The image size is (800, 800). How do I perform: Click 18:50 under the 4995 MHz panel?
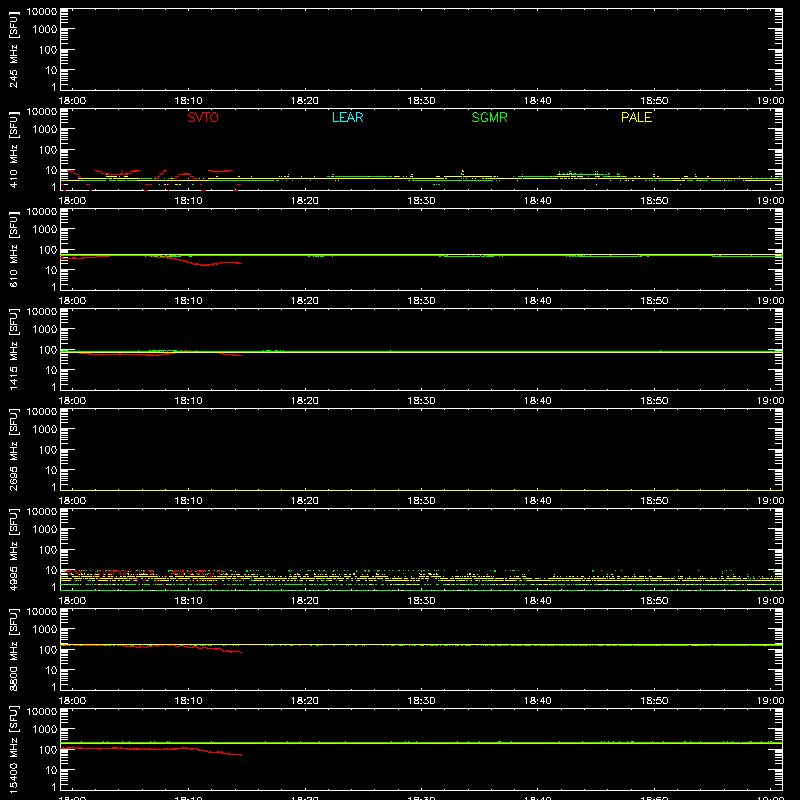[x=655, y=601]
